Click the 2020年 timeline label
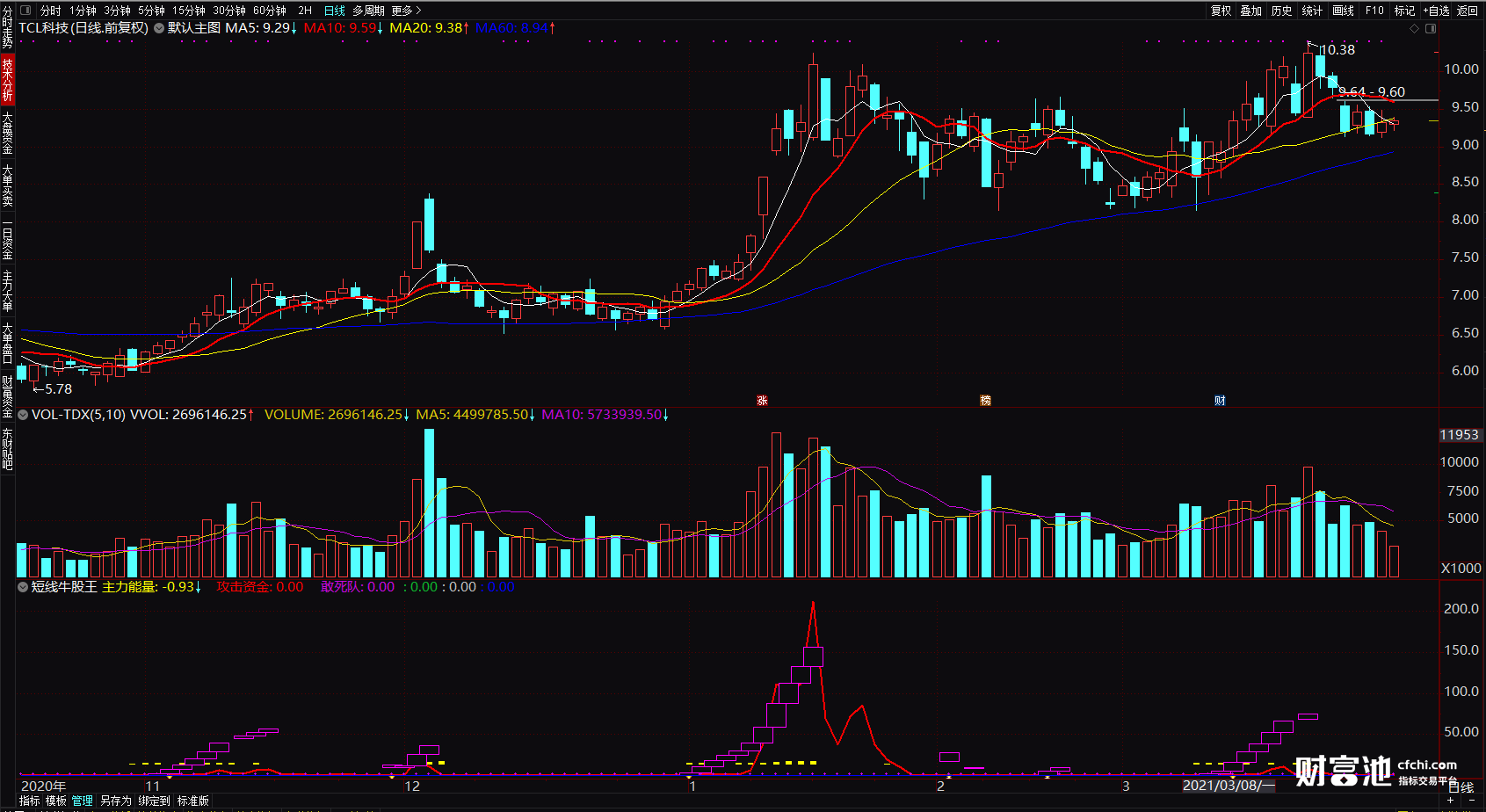Image resolution: width=1486 pixels, height=812 pixels. coord(43,787)
